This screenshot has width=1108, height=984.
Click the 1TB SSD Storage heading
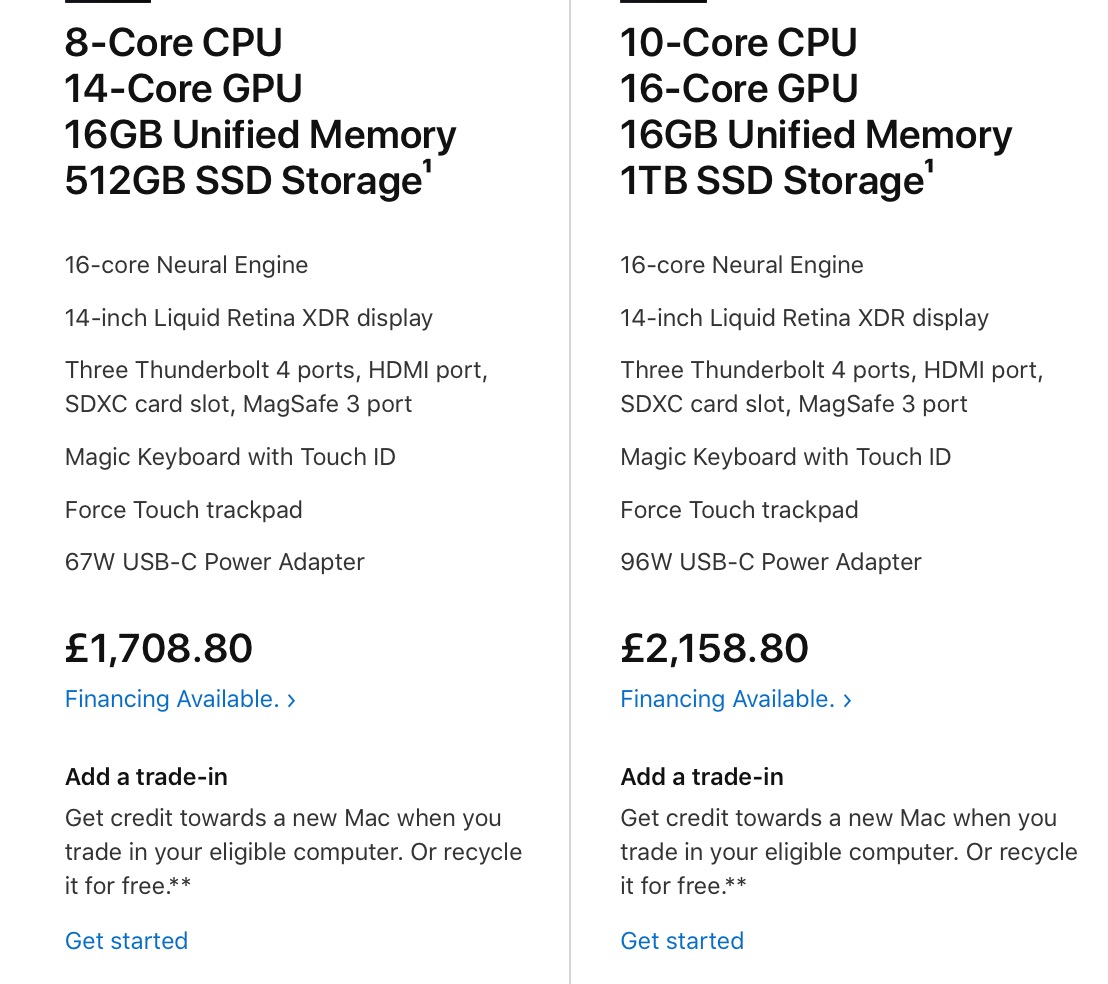tap(770, 181)
